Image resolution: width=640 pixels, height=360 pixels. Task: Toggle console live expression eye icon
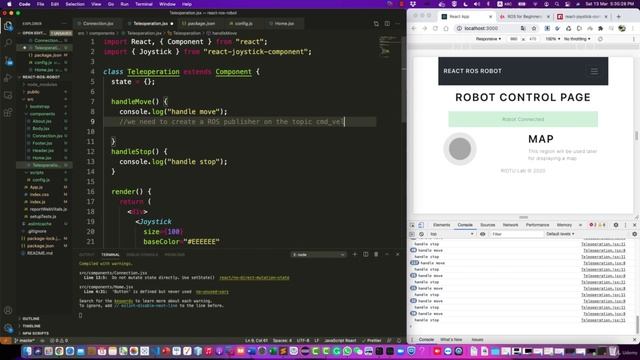tap(482, 234)
